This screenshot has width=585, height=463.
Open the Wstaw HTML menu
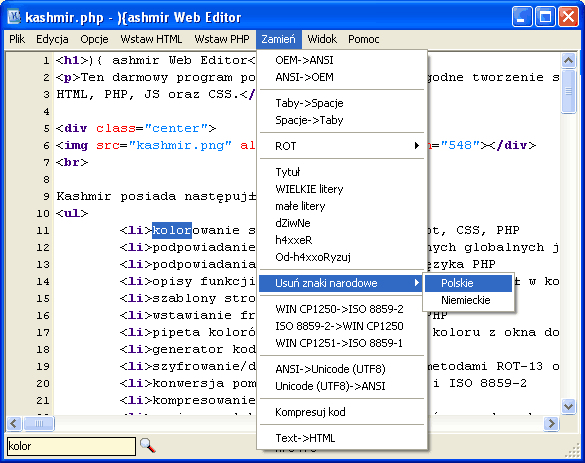(151, 39)
